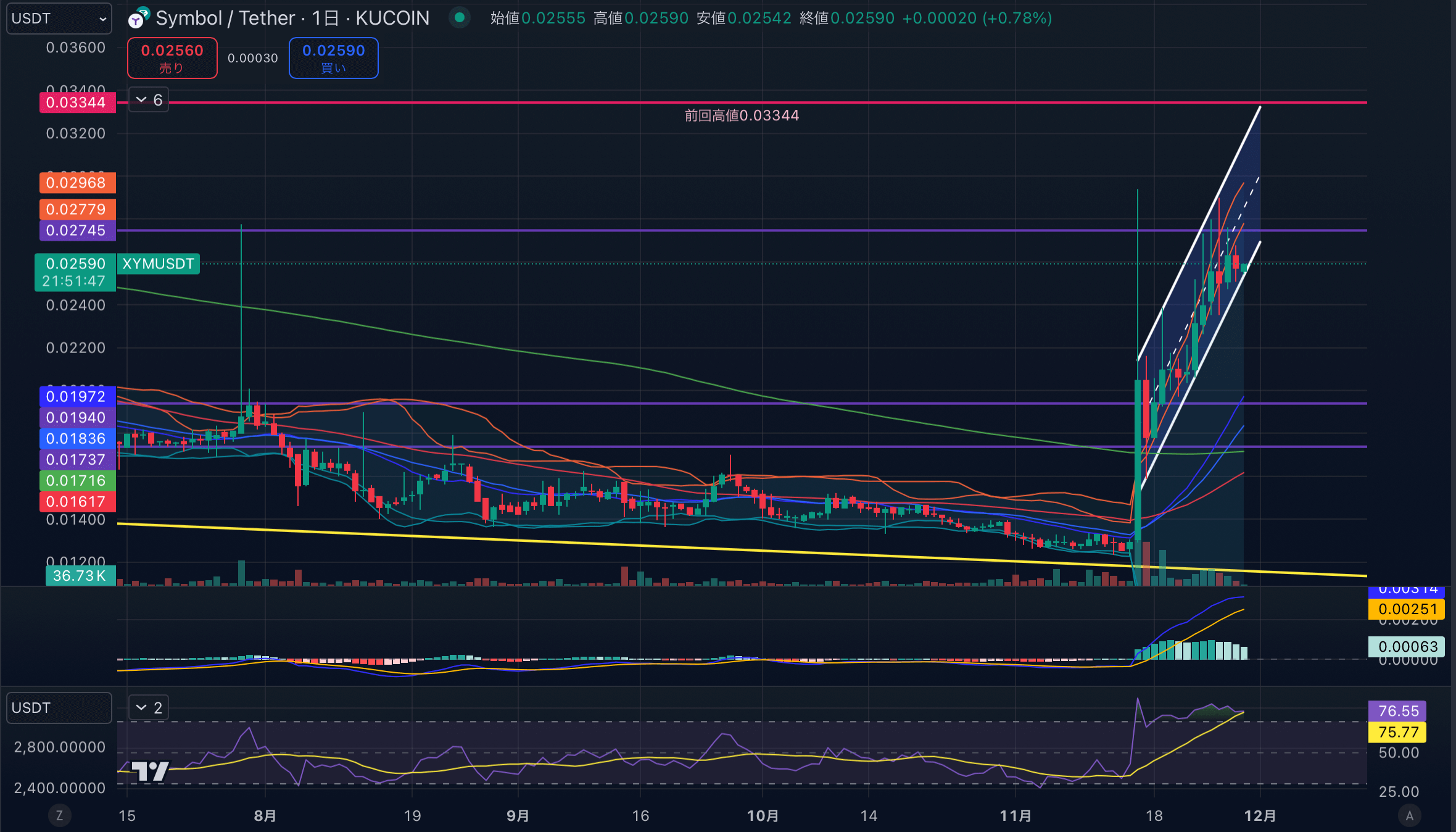Select the 0.02745 purple price label
This screenshot has height=832, width=1456.
tap(78, 230)
